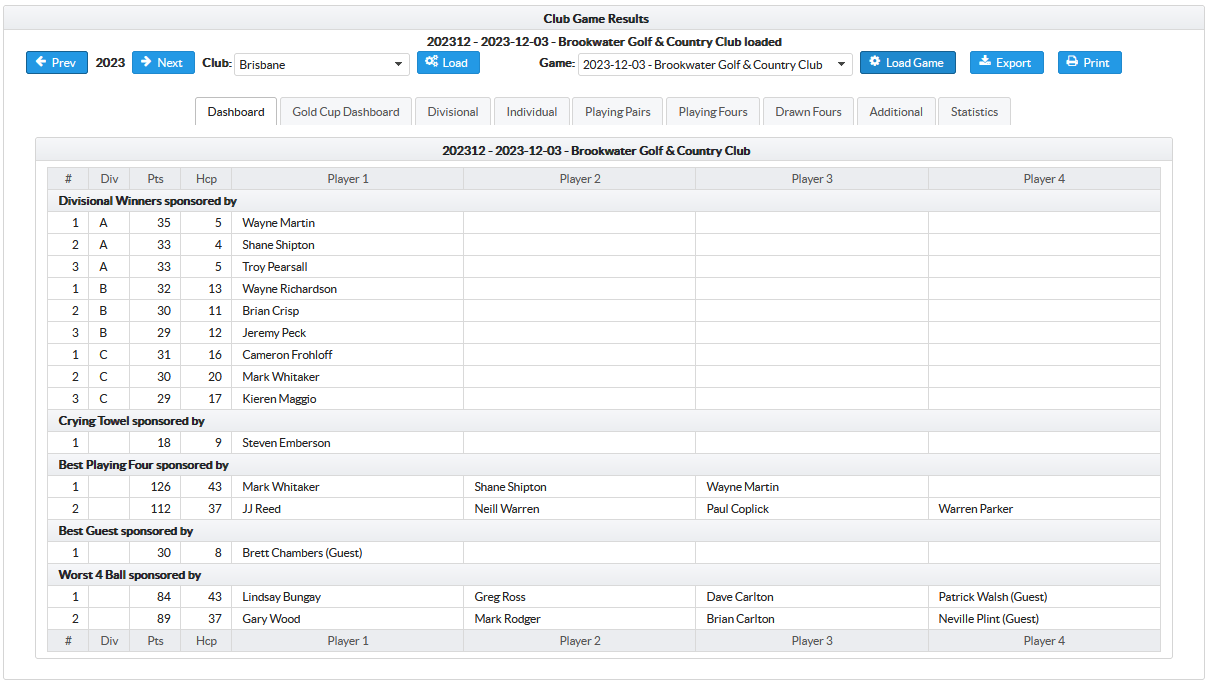Click the Next arrow button
1211x689 pixels.
click(x=163, y=63)
